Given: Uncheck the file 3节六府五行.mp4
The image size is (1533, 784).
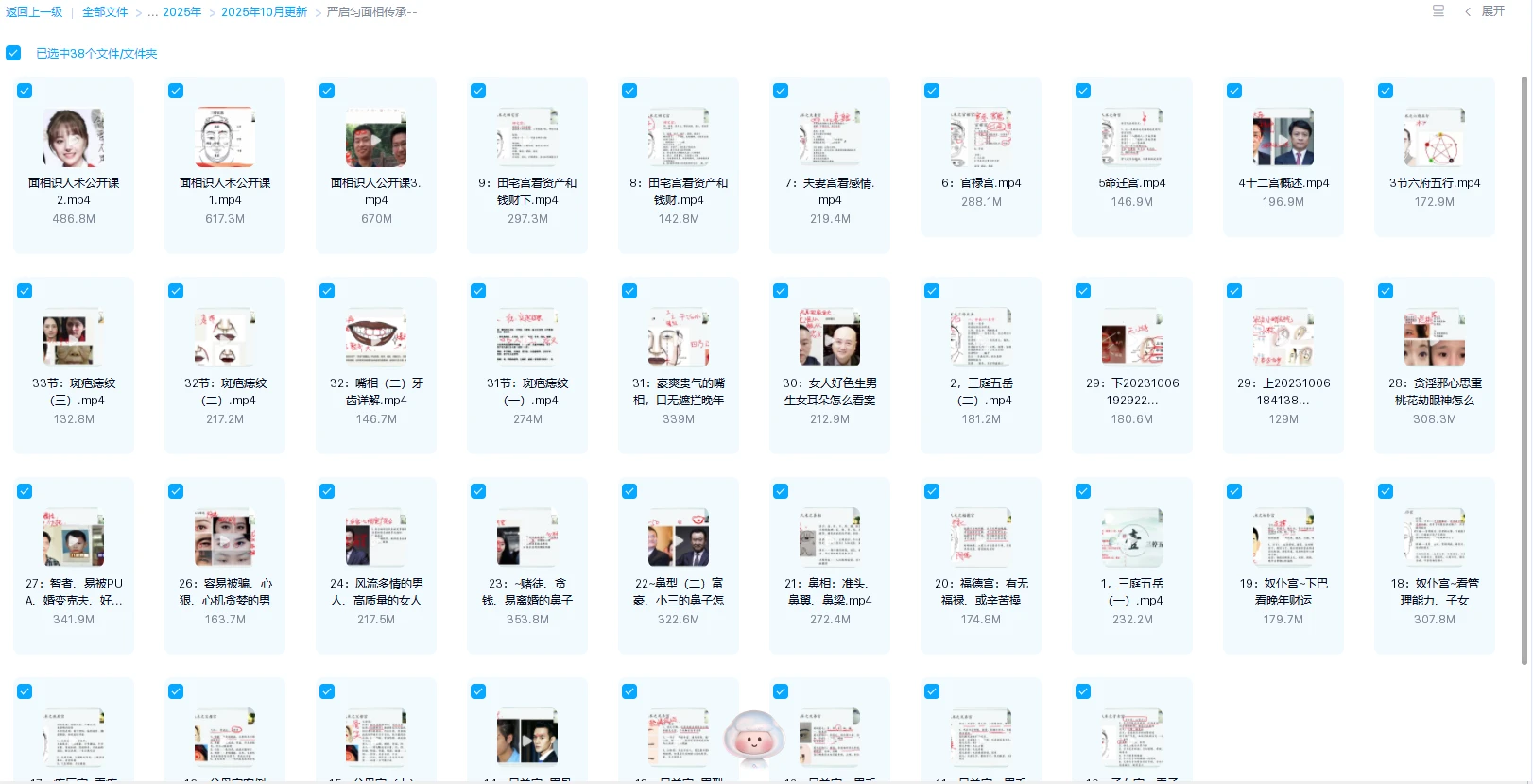Looking at the screenshot, I should (1386, 91).
